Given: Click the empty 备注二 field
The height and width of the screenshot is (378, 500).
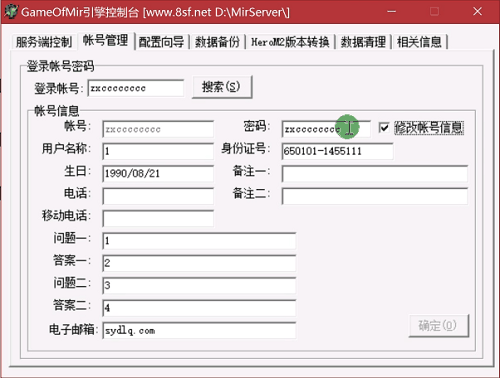Looking at the screenshot, I should pyautogui.click(x=375, y=196).
